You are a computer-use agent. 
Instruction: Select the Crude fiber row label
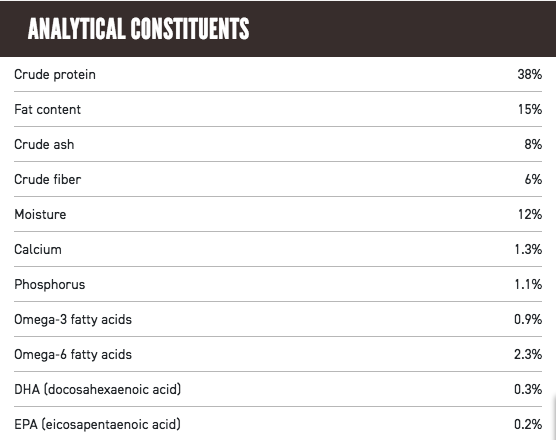[48, 179]
